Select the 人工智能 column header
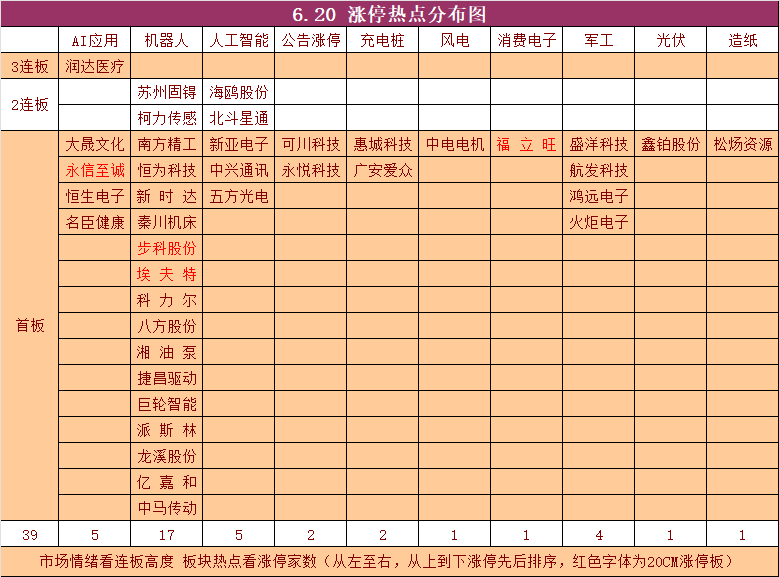Screen dimensions: 779x577 [238, 40]
